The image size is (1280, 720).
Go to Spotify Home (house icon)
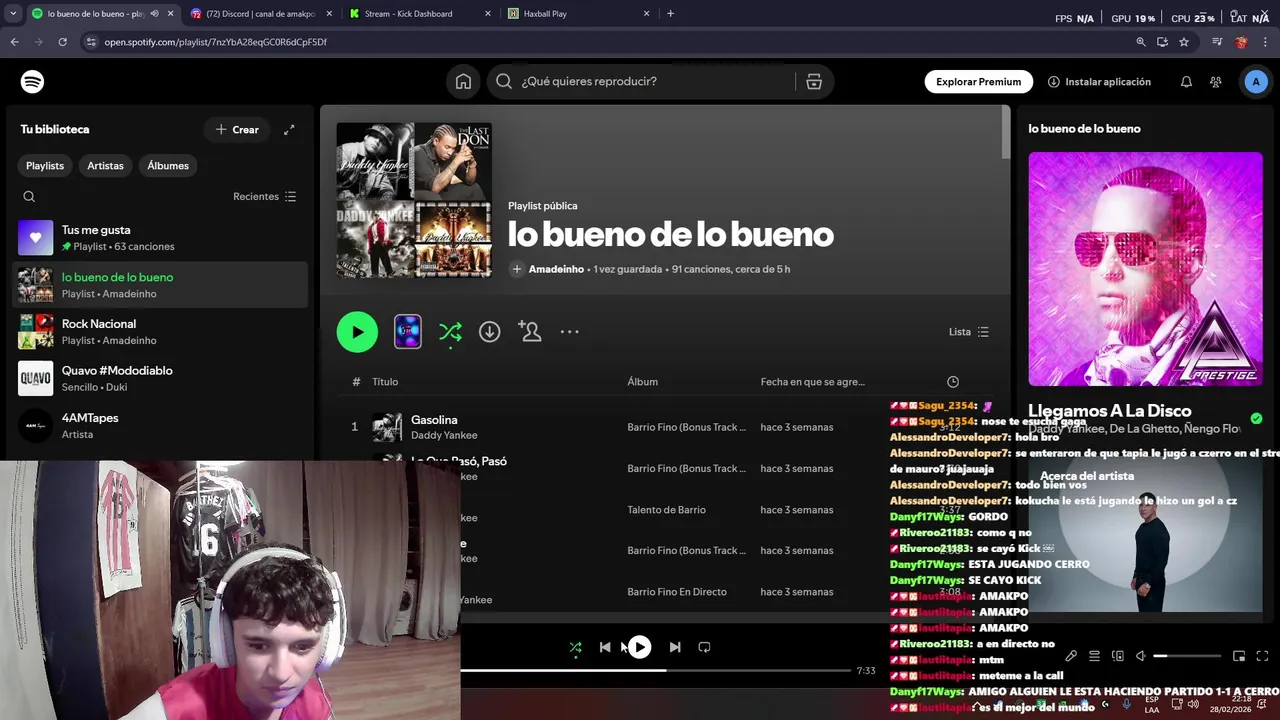[463, 82]
